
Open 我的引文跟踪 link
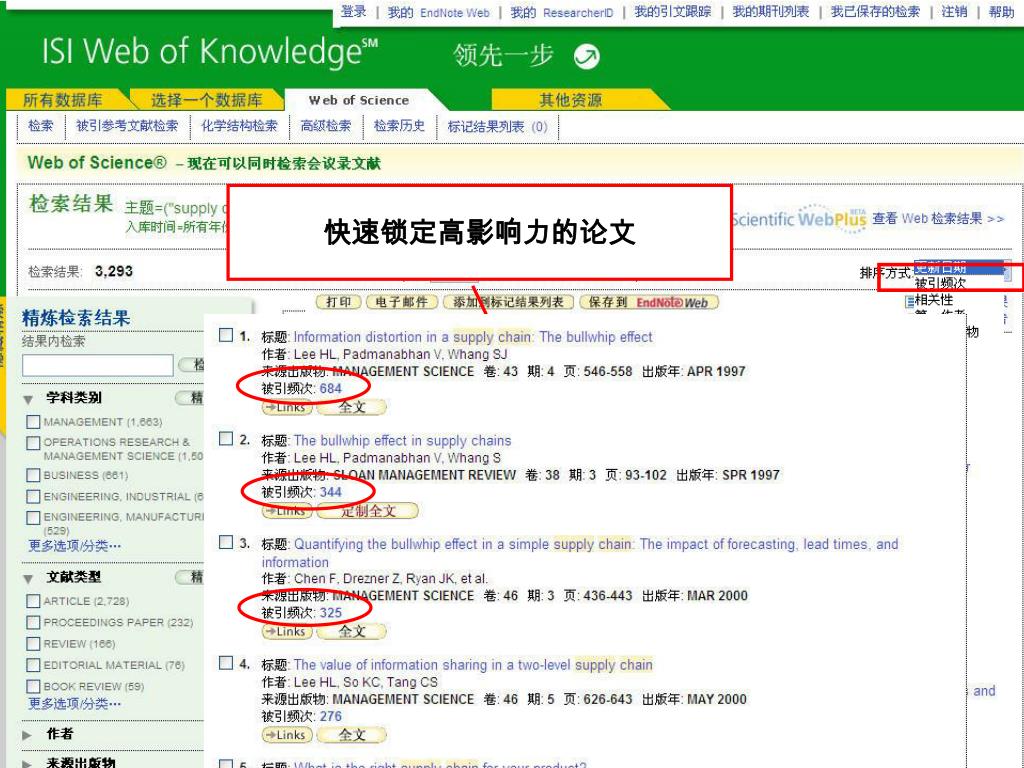coord(673,12)
